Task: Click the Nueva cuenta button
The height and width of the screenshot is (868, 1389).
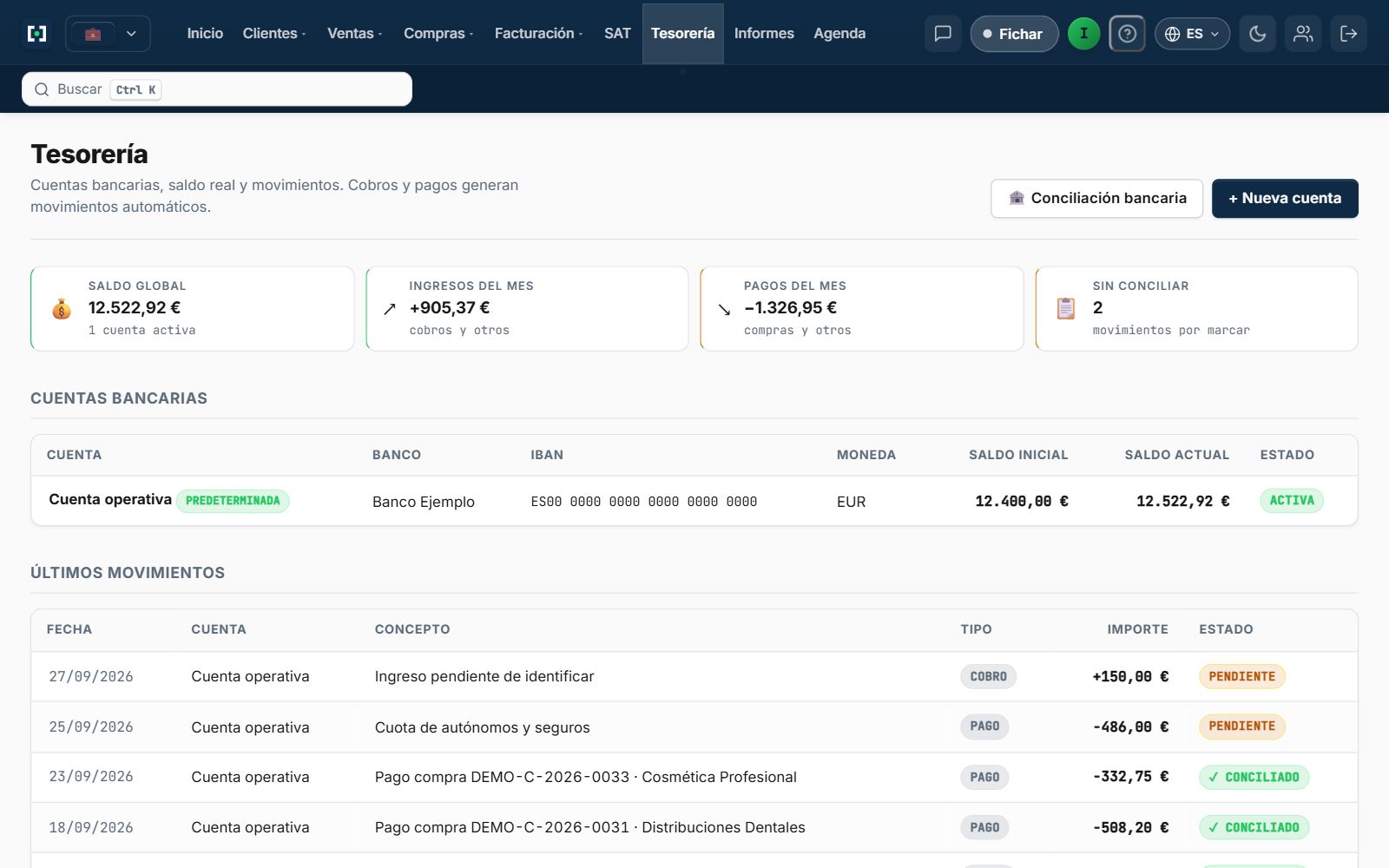Action: tap(1285, 198)
